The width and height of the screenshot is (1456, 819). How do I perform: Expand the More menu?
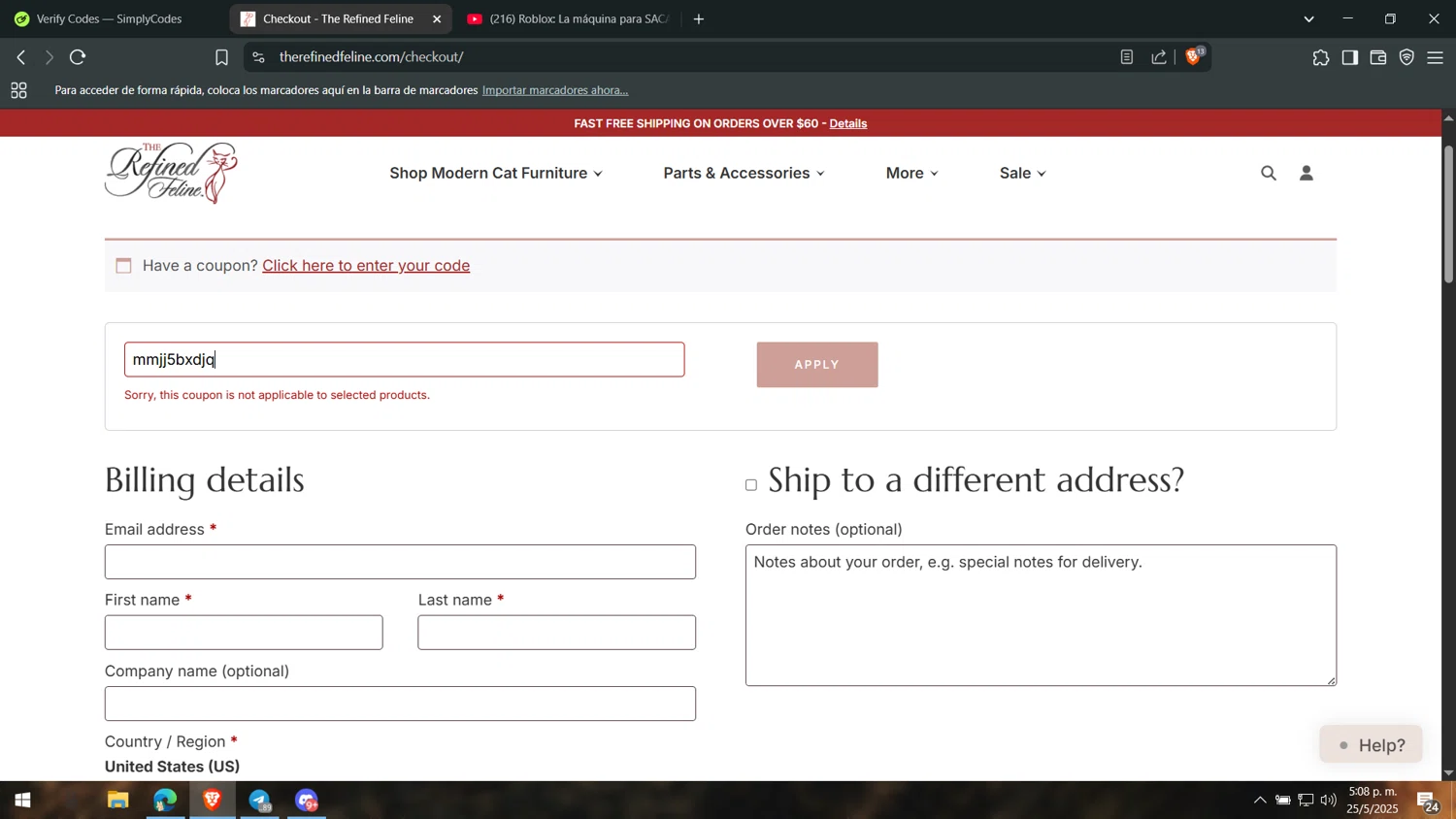click(912, 173)
